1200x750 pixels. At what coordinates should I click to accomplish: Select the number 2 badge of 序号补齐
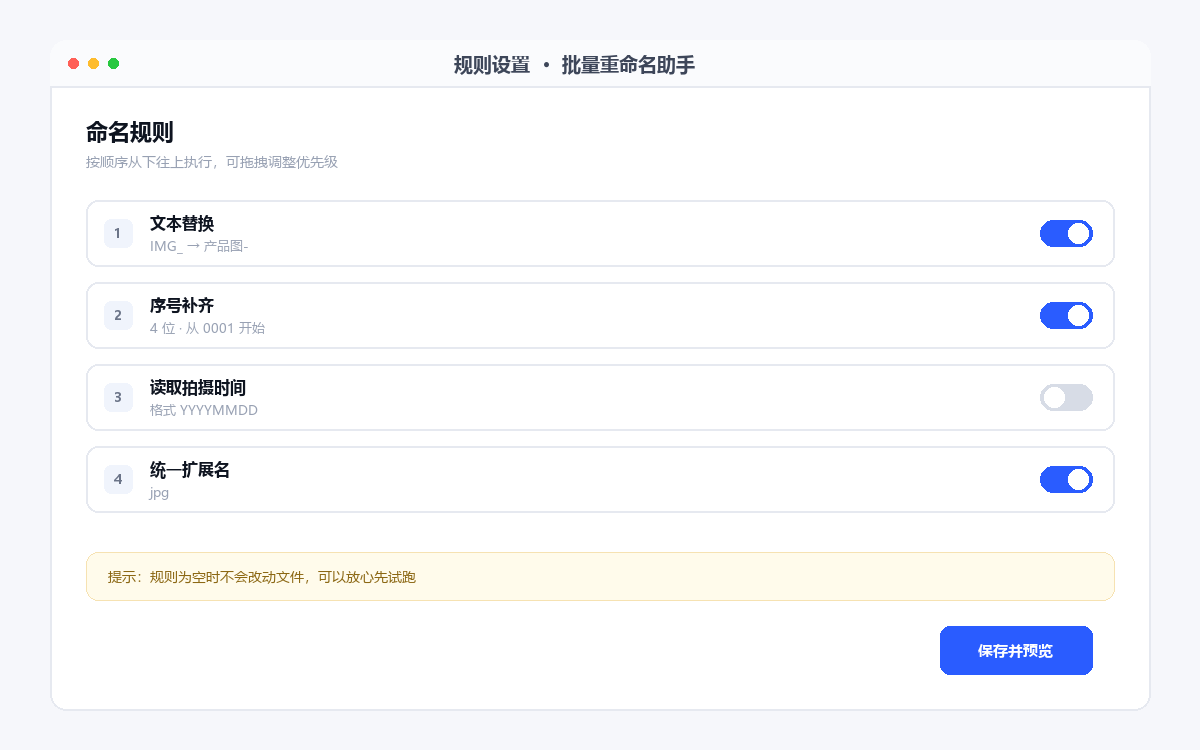[118, 315]
